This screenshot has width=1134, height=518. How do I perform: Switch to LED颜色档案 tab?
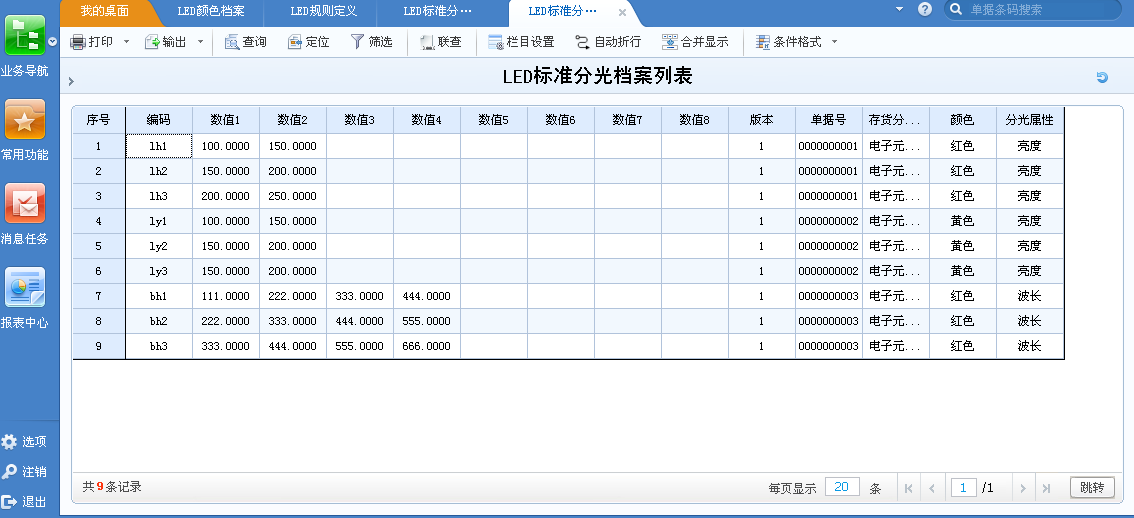click(x=211, y=11)
